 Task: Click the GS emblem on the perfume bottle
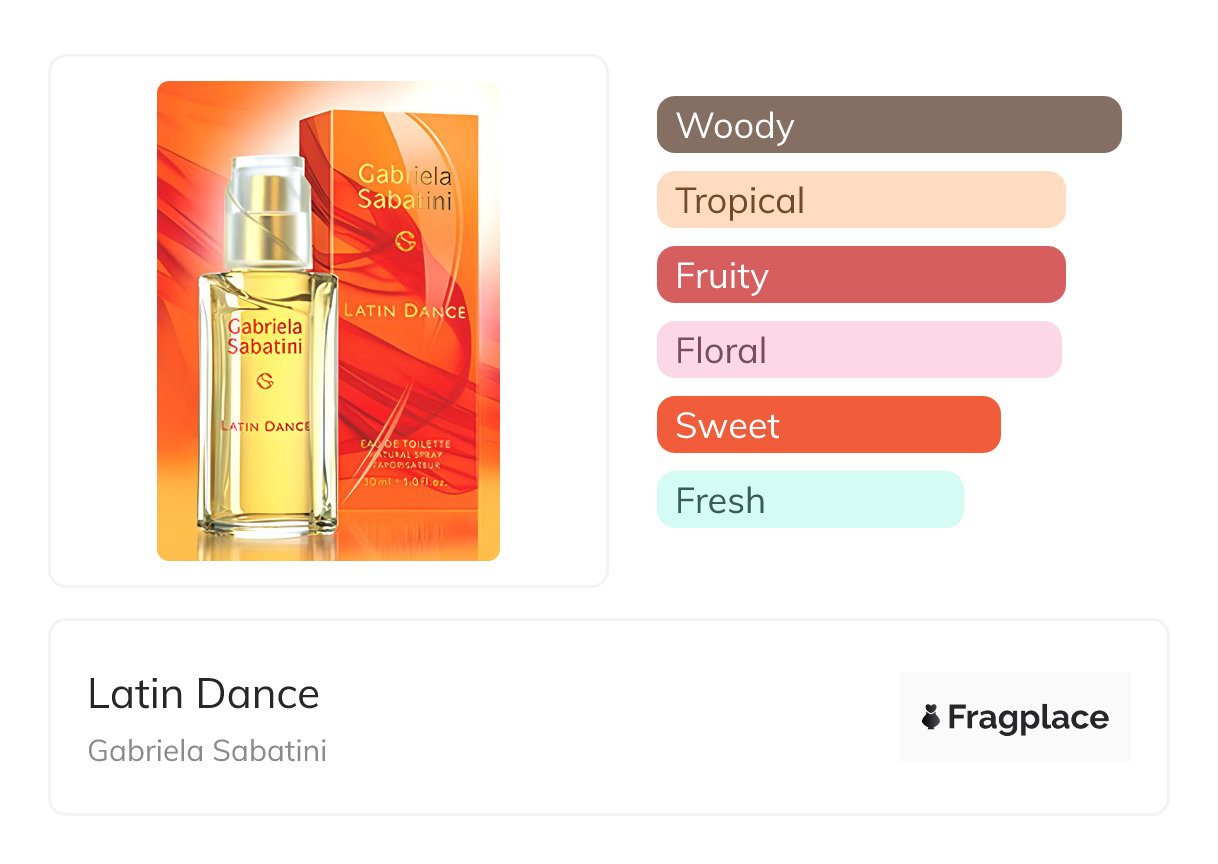266,381
